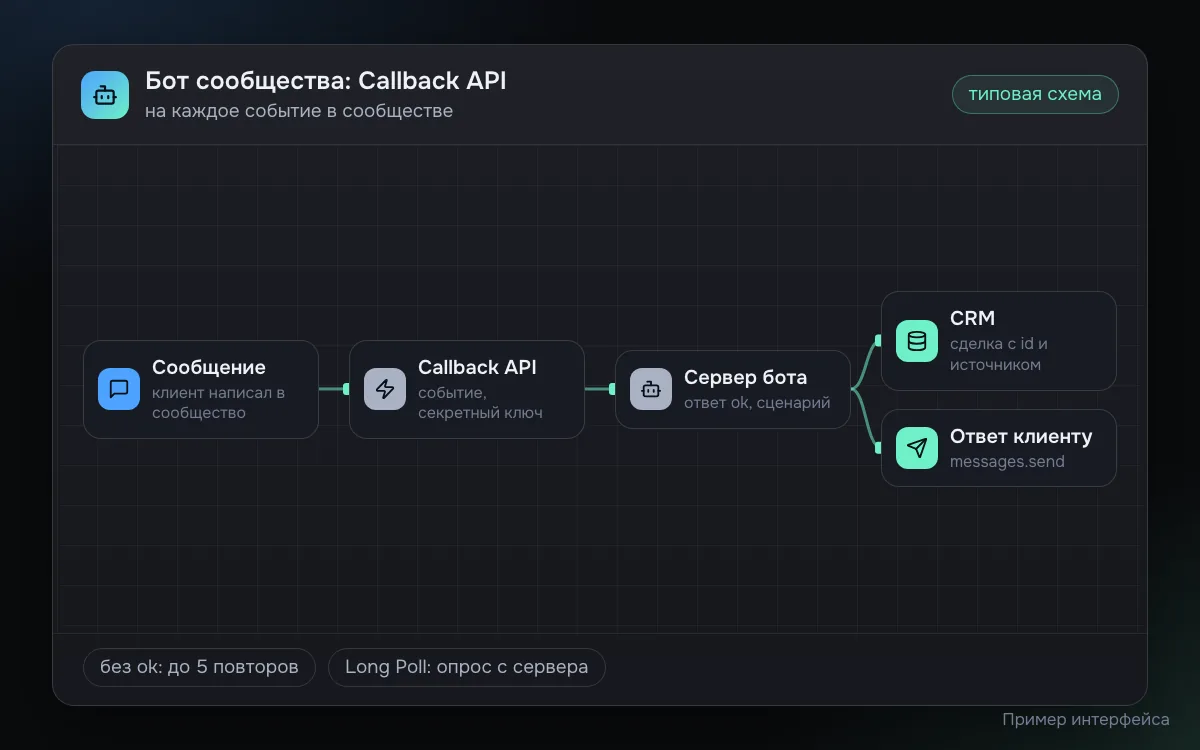Select the Сервер бота node title
1200x750 pixels.
[x=745, y=377]
